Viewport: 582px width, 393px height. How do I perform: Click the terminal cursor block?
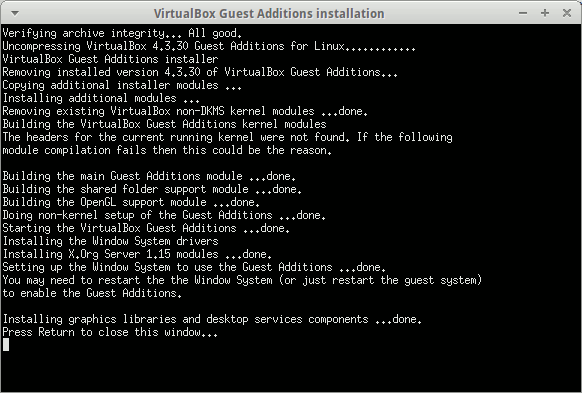(6, 345)
